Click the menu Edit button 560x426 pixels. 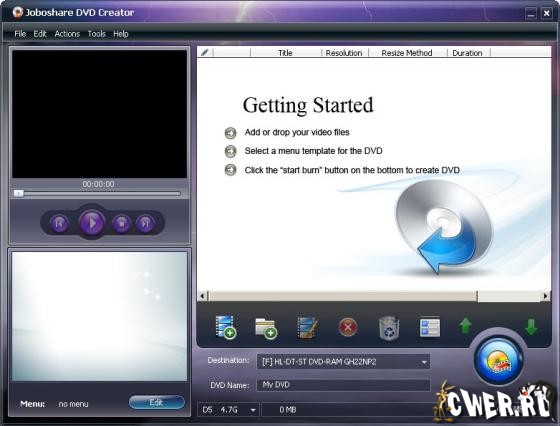click(x=157, y=402)
